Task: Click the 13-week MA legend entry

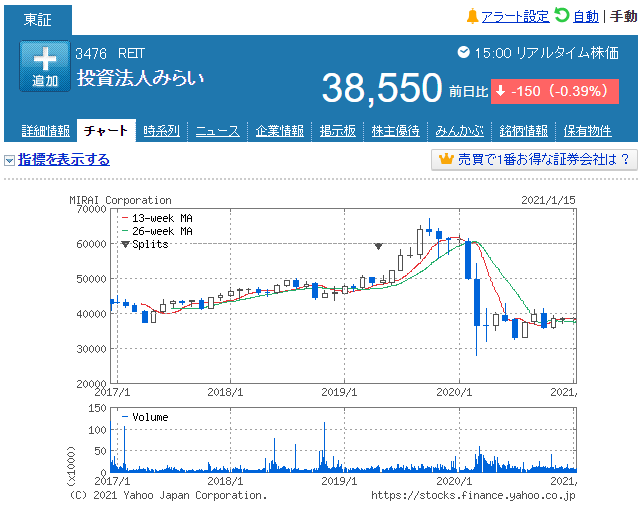Action: tap(157, 218)
